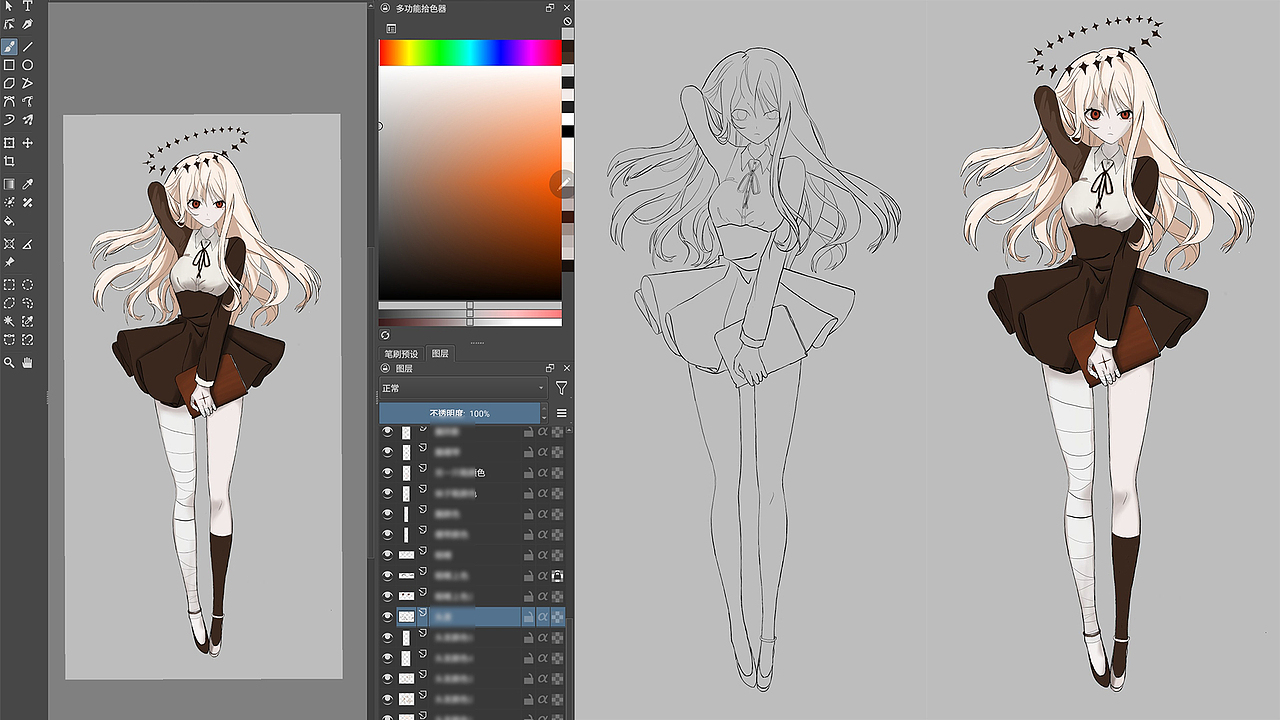Screen dimensions: 1280x720
Task: Select the Transform tool
Action: pos(9,143)
